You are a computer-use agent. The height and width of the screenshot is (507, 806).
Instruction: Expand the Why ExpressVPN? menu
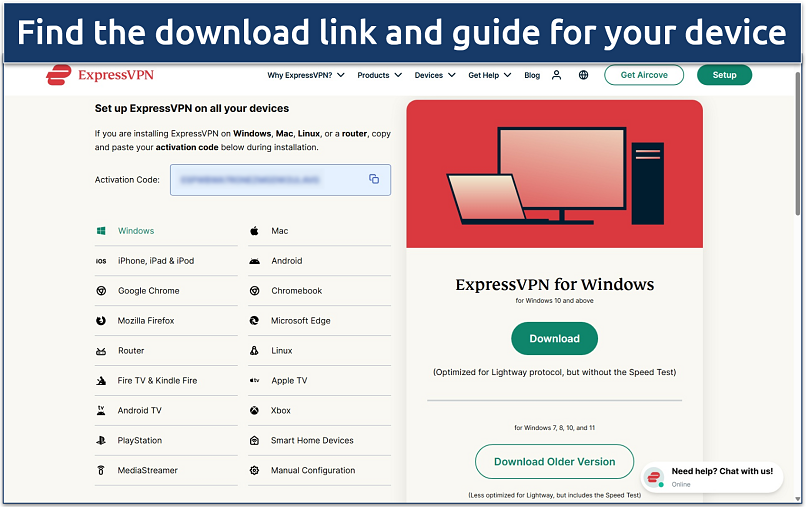click(x=306, y=75)
